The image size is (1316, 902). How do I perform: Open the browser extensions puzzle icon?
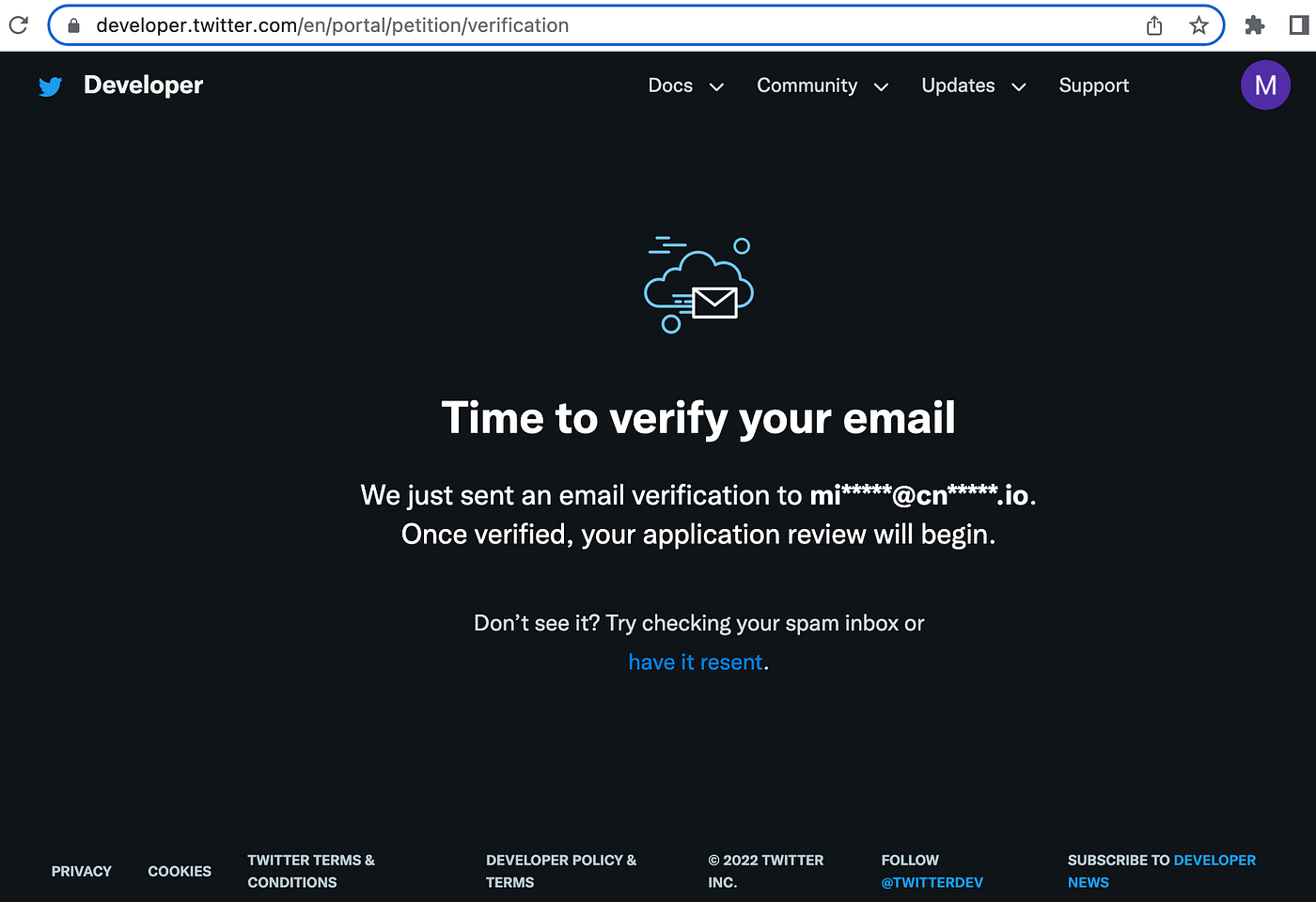coord(1255,25)
